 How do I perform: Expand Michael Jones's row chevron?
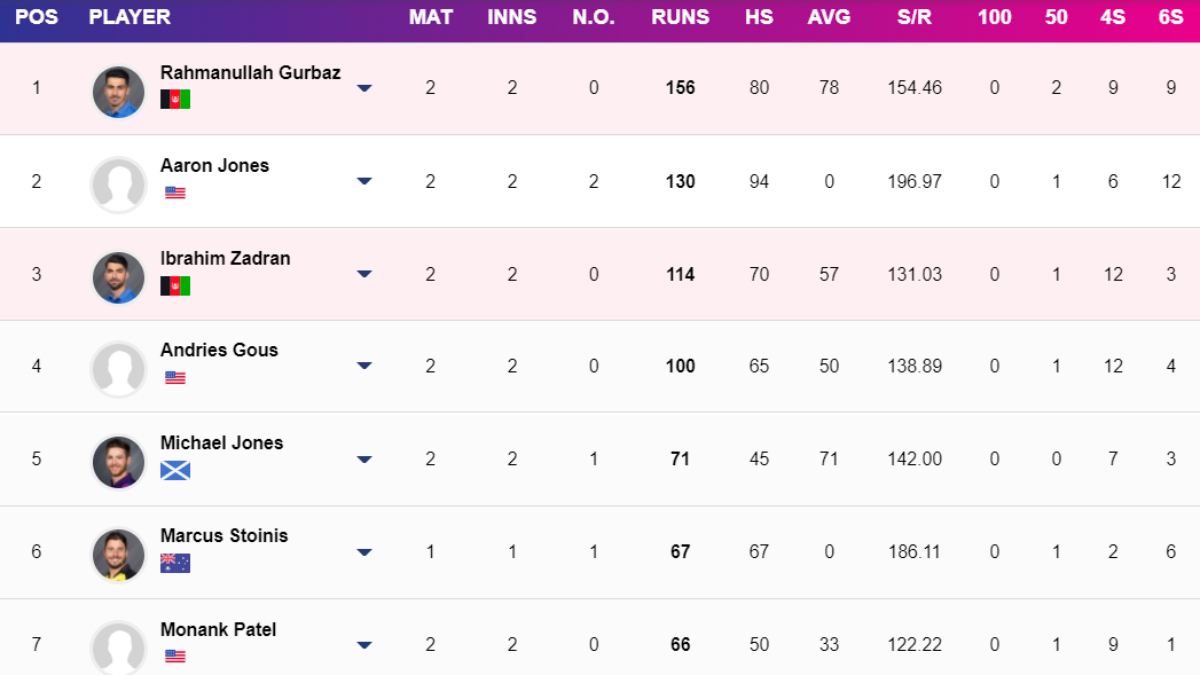(364, 459)
